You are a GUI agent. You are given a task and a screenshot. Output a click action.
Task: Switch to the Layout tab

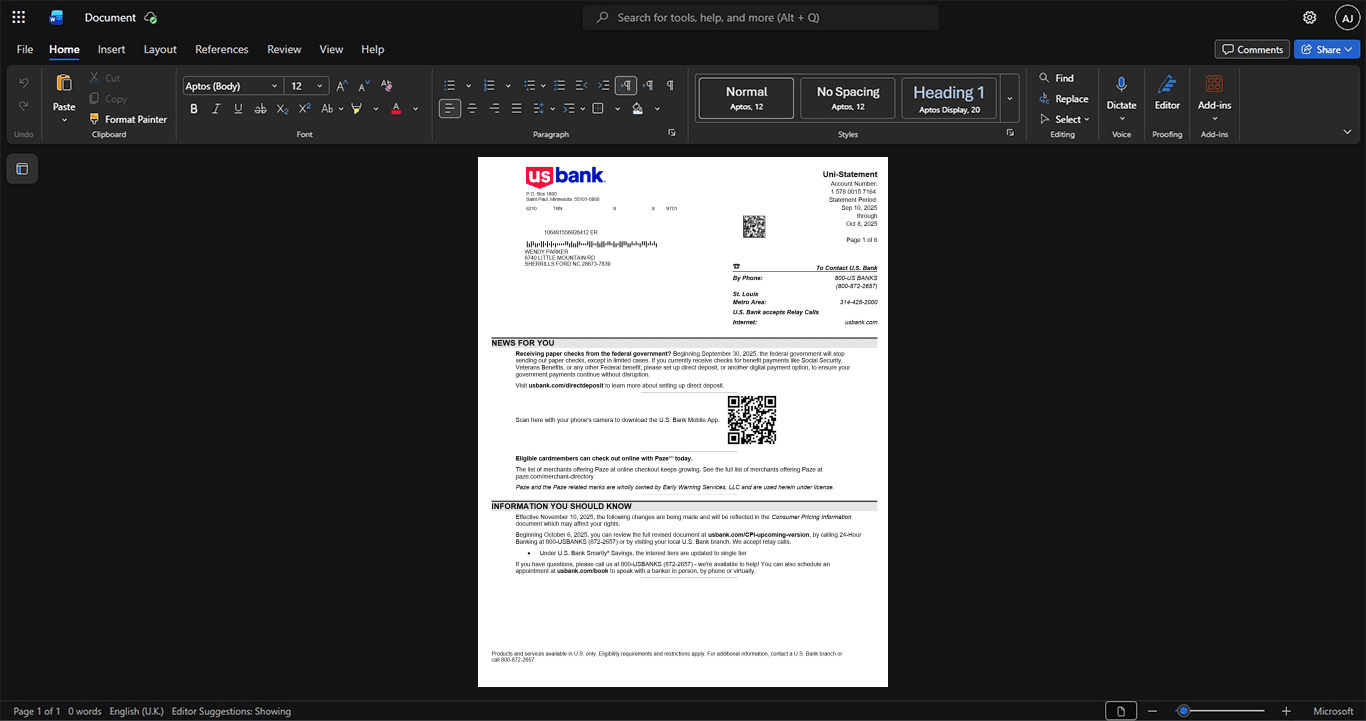[160, 49]
